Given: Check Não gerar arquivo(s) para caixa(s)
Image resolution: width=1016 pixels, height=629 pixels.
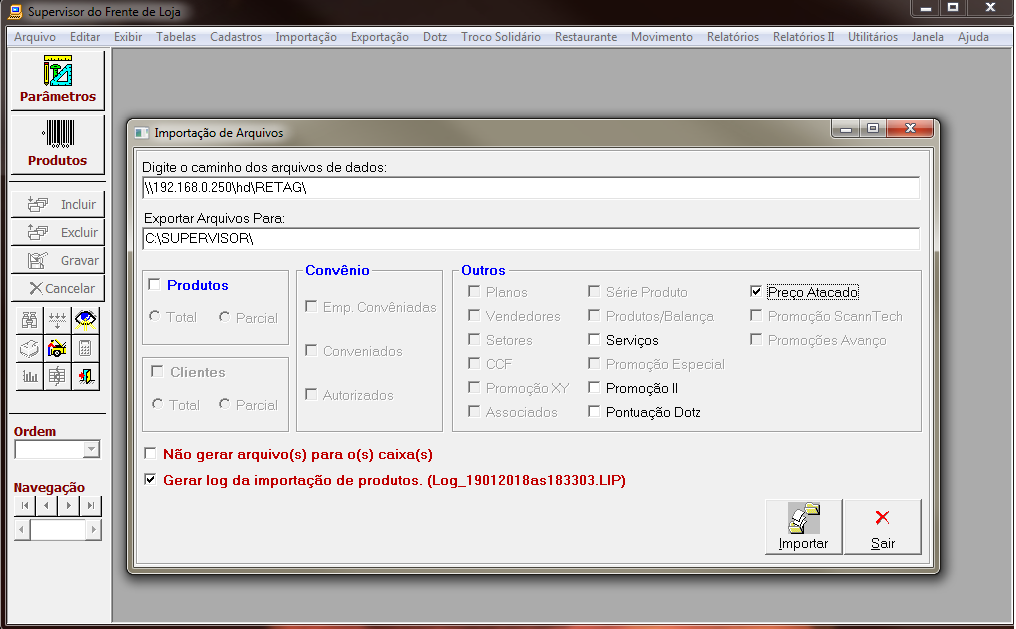Looking at the screenshot, I should click(x=151, y=453).
